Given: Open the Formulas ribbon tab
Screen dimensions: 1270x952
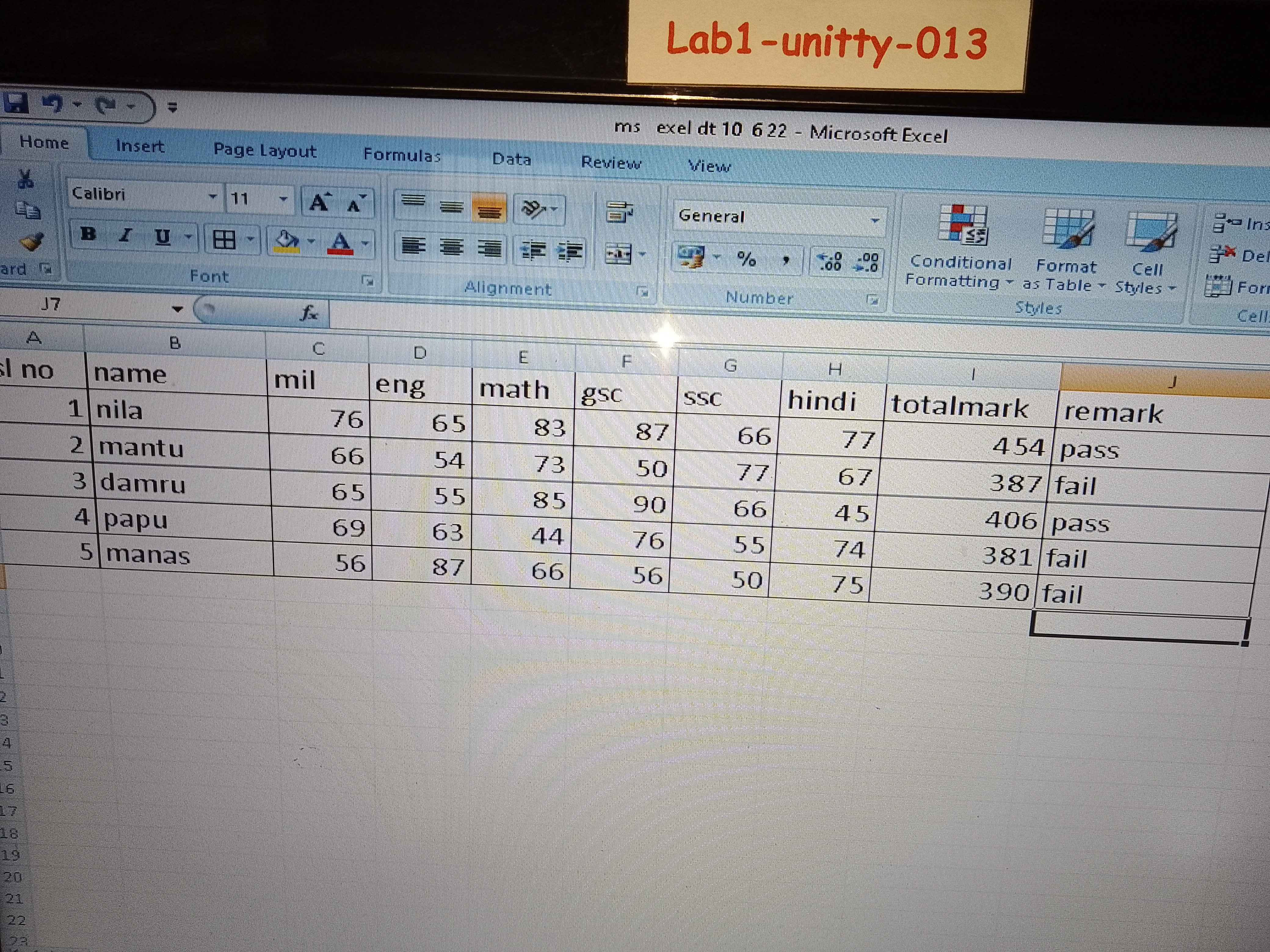Looking at the screenshot, I should pyautogui.click(x=401, y=156).
